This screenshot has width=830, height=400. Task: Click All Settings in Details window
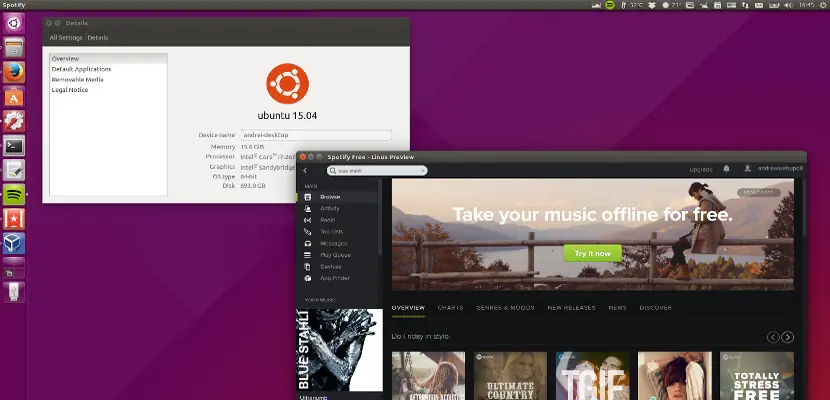tap(66, 38)
